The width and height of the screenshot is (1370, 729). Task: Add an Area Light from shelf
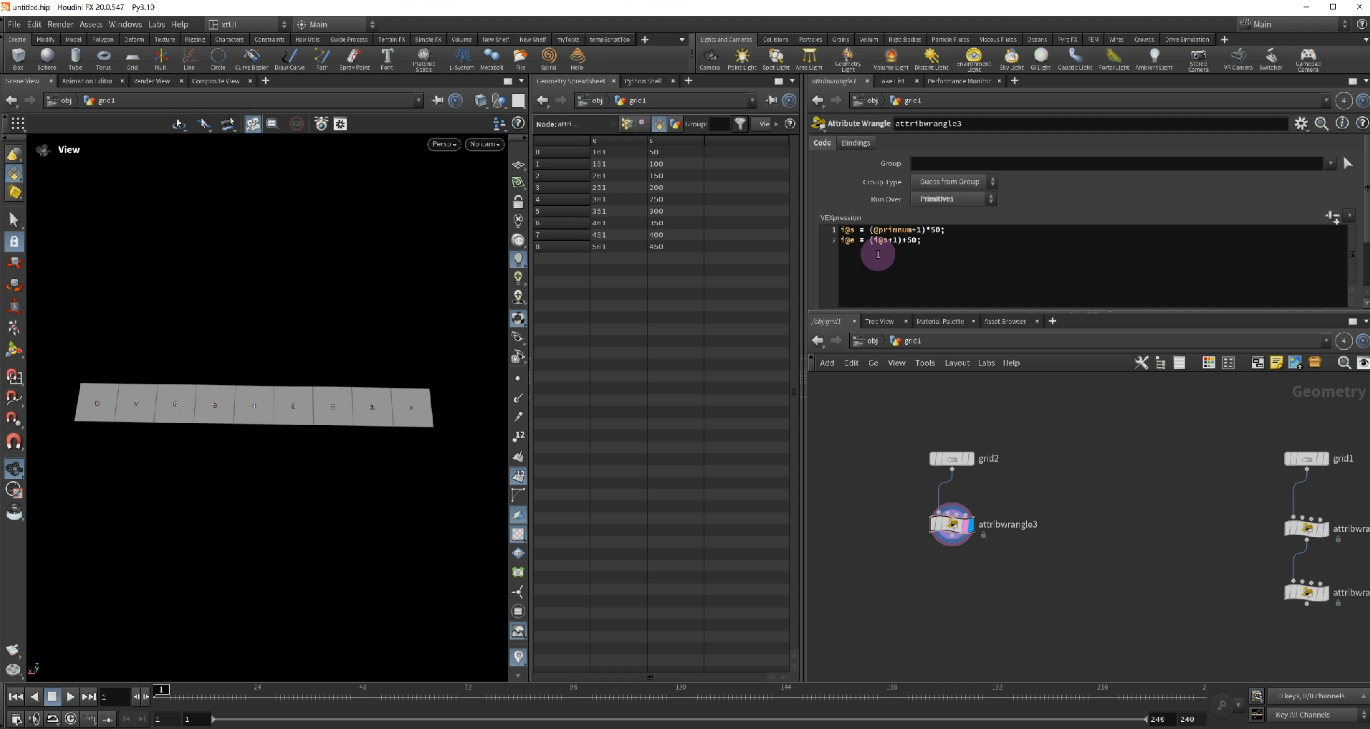(809, 59)
